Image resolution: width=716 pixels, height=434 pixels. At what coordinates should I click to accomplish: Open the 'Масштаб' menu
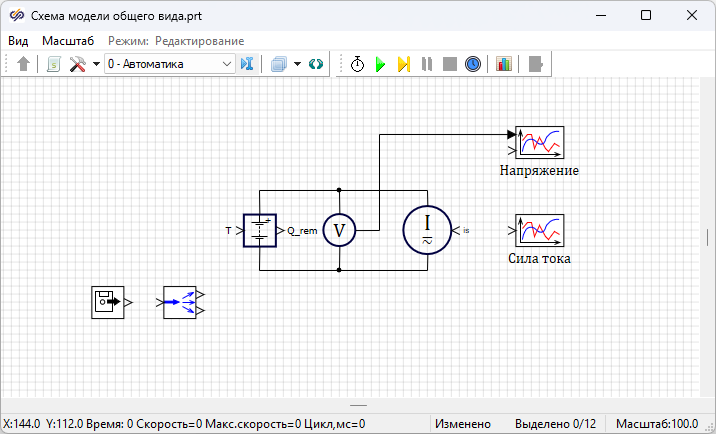click(68, 41)
